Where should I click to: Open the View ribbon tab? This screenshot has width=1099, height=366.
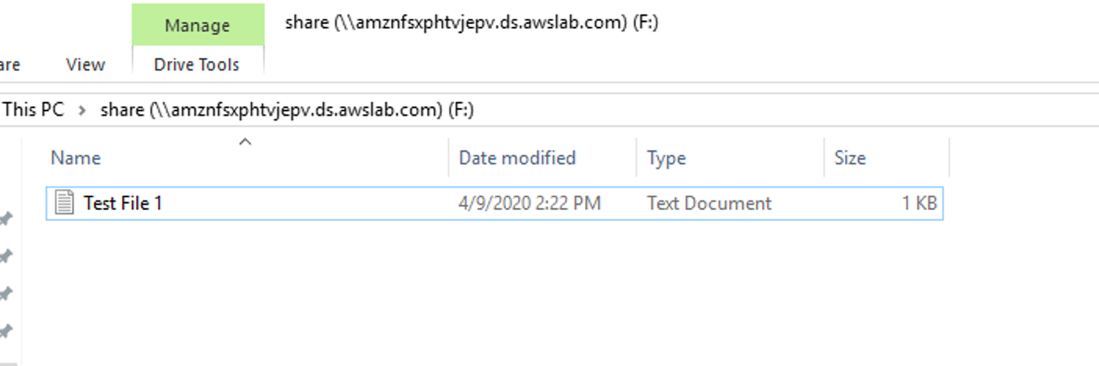pos(86,65)
